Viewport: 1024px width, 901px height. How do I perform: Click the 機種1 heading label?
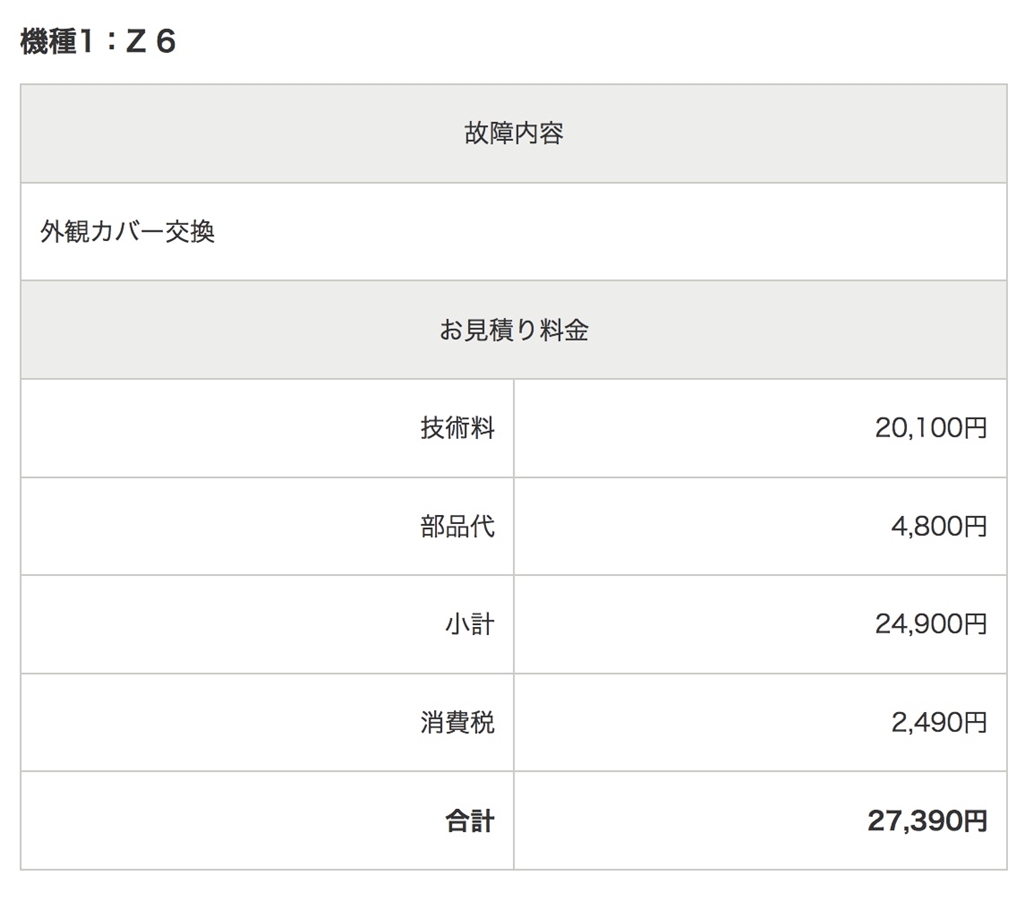56,42
